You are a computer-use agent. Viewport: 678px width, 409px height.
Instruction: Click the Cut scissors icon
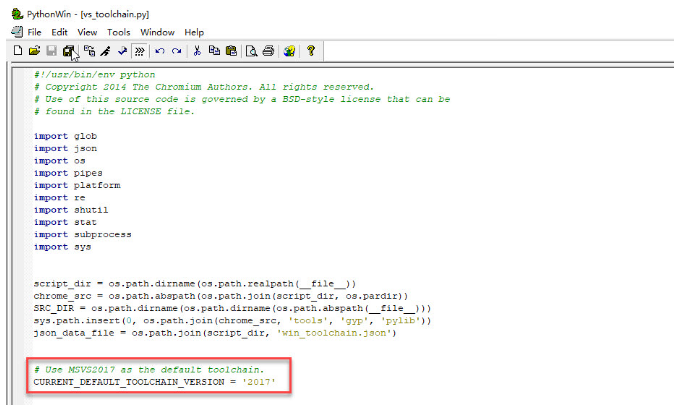(197, 51)
